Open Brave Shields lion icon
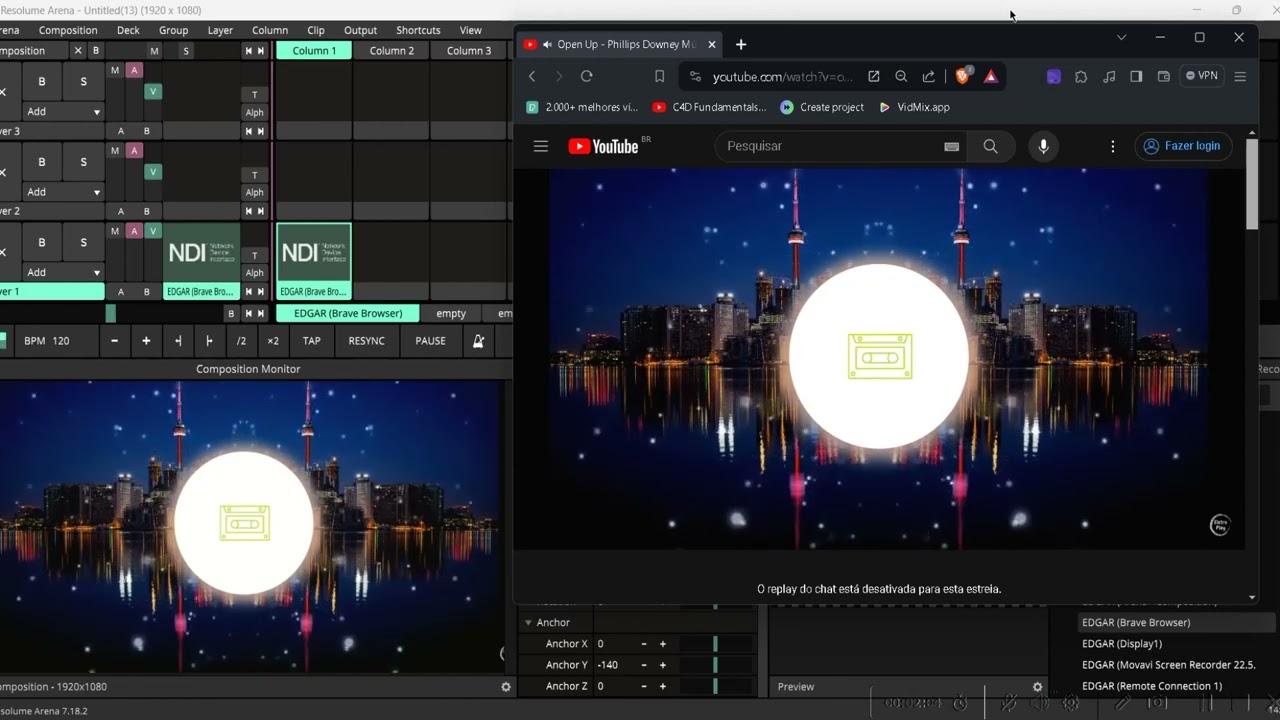This screenshot has height=720, width=1280. coord(963,76)
